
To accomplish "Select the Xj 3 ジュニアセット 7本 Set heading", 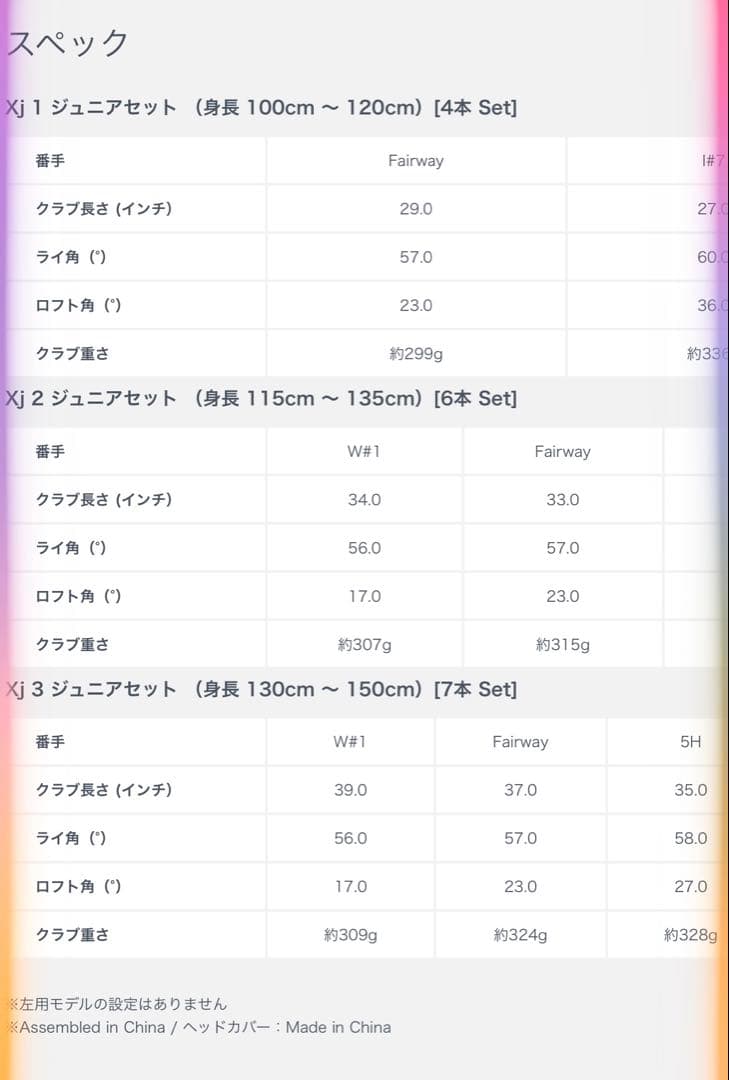I will click(261, 690).
